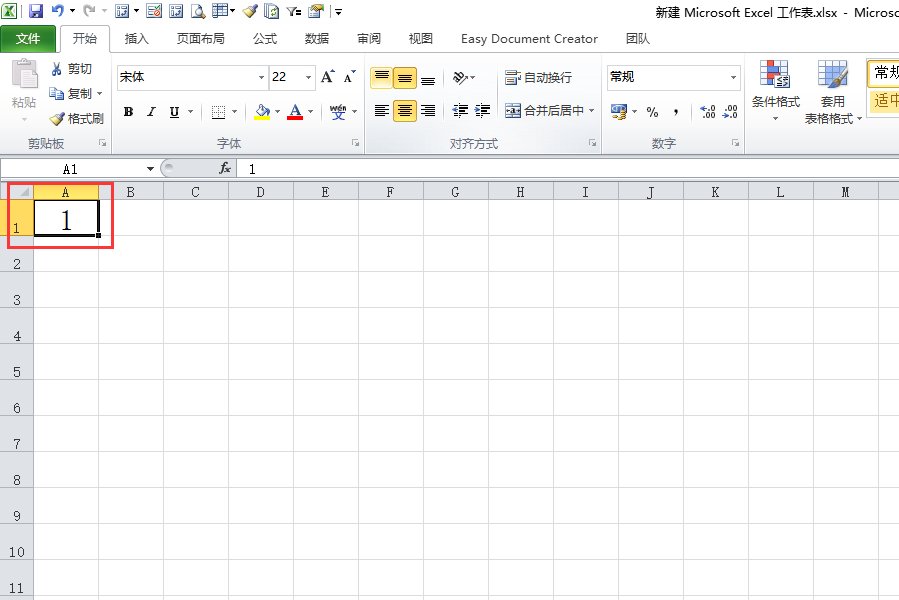Screen dimensions: 899x600
Task: Click the Cut (剪切) scissors icon
Action: 57,69
